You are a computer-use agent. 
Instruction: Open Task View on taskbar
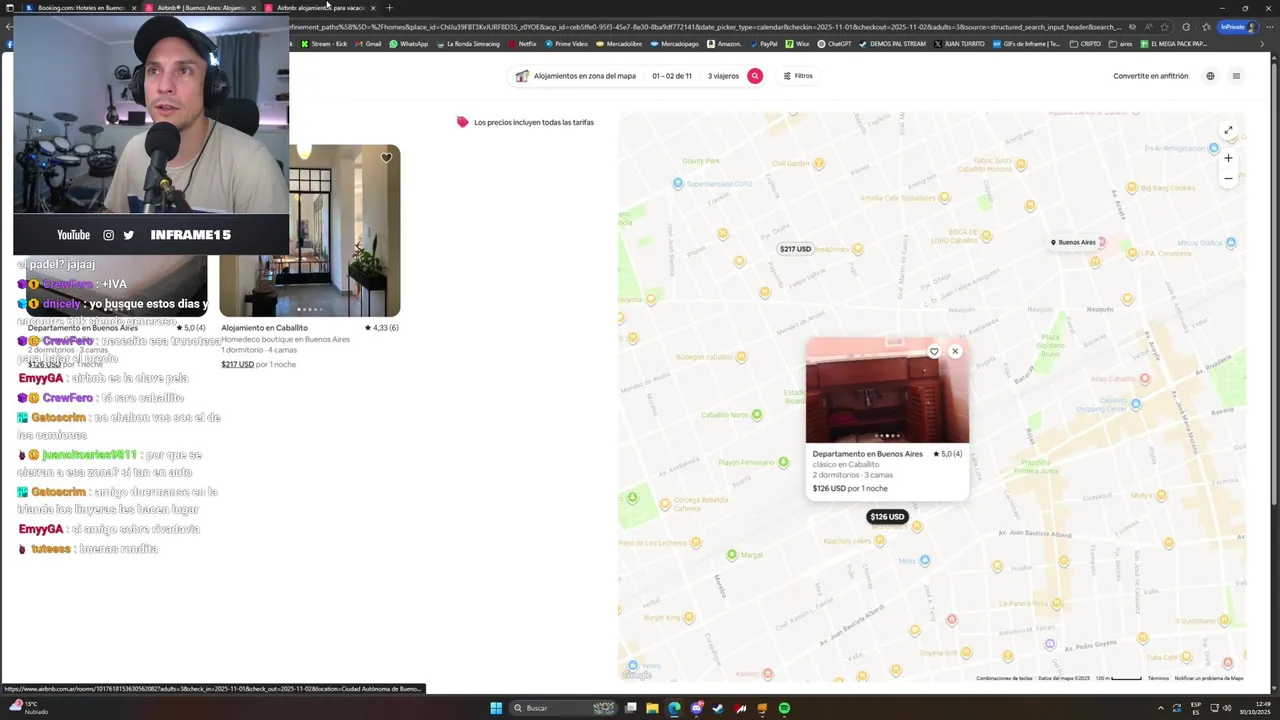(630, 708)
